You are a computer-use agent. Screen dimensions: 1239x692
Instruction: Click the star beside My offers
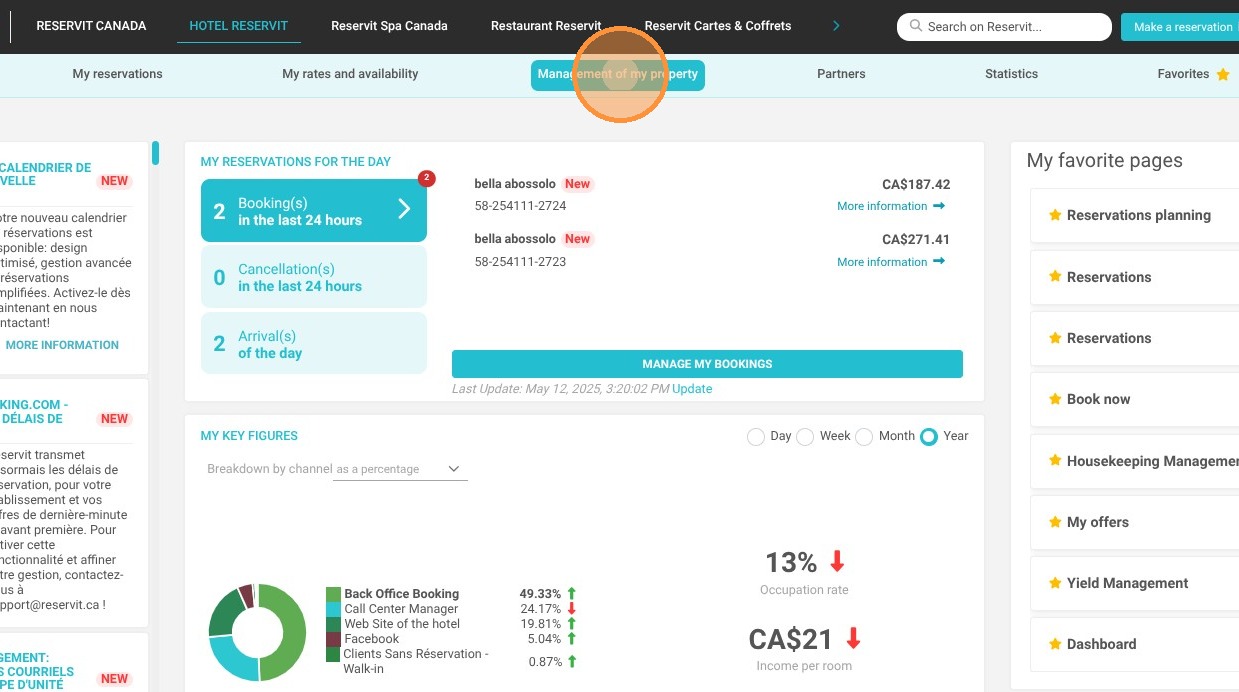1054,522
